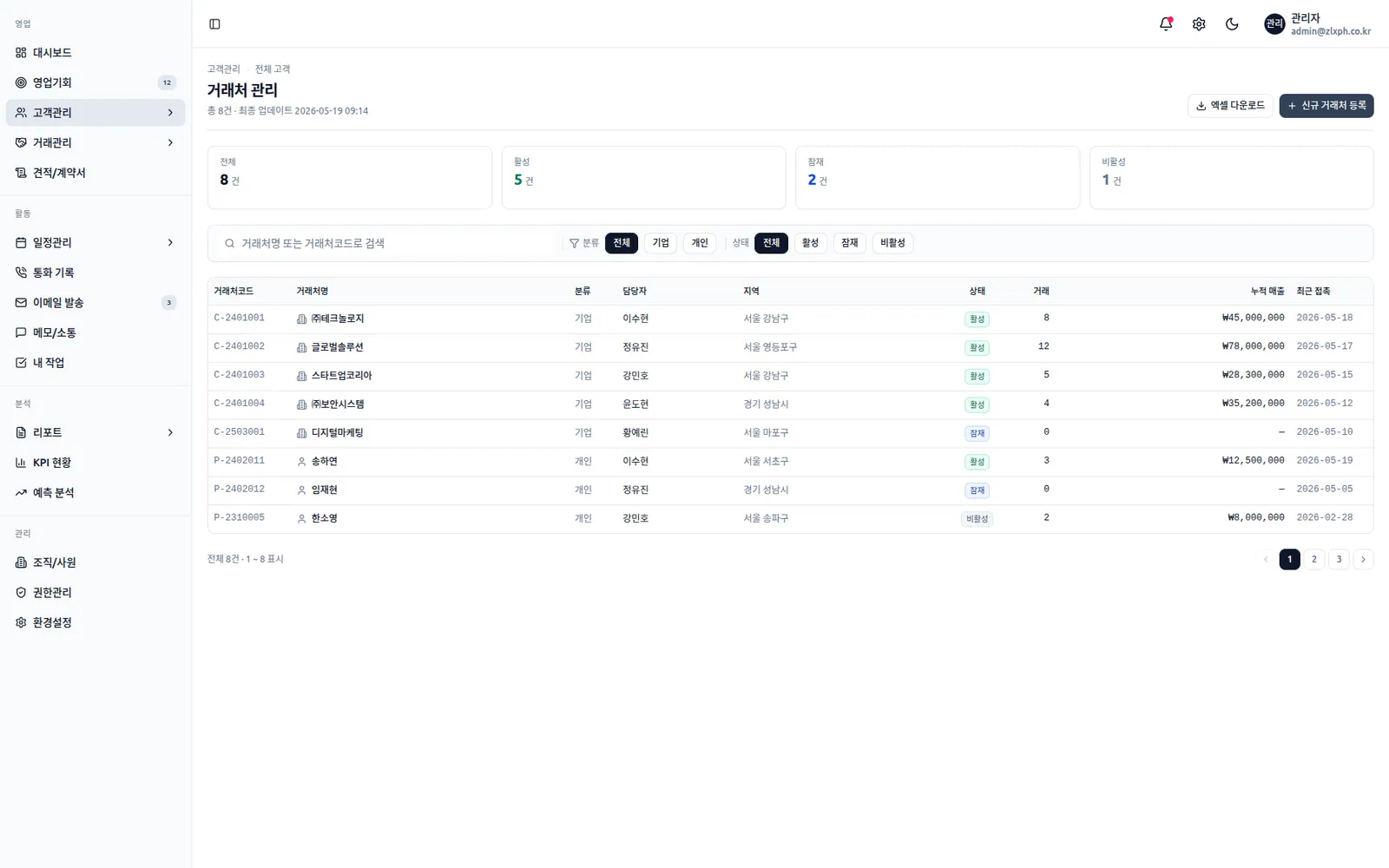Click the 내 작업 checkbox icon
The image size is (1389, 868).
pyautogui.click(x=21, y=363)
